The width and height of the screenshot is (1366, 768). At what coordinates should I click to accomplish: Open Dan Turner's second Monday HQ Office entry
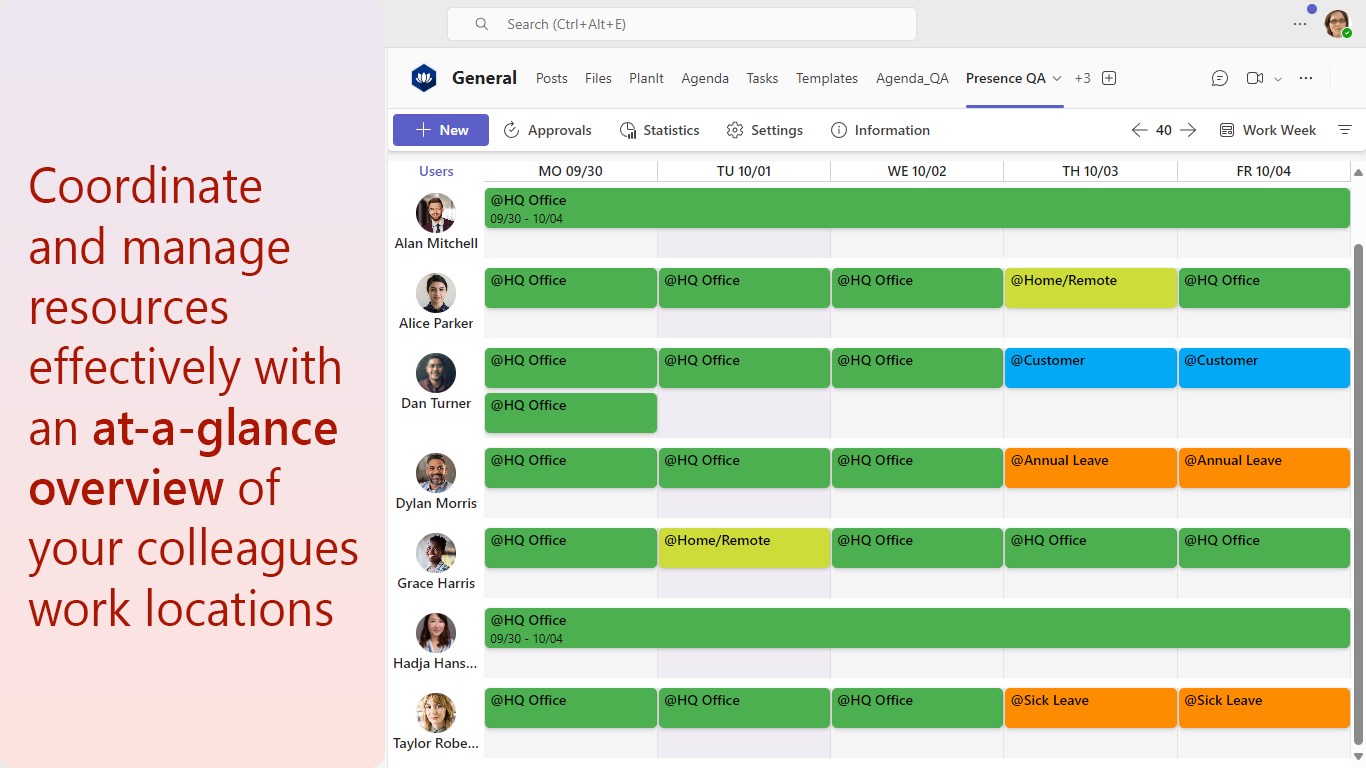coord(571,413)
